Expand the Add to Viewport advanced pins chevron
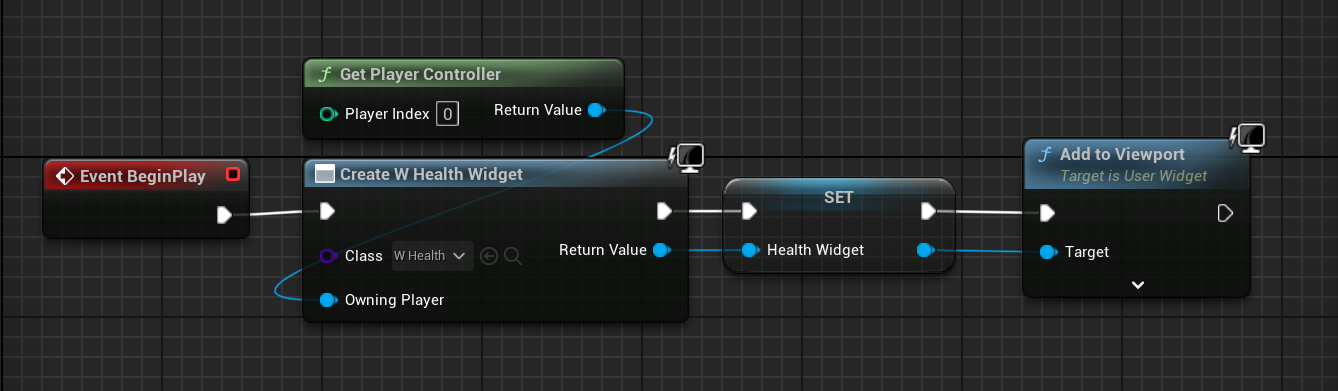The image size is (1338, 391). 1137,285
